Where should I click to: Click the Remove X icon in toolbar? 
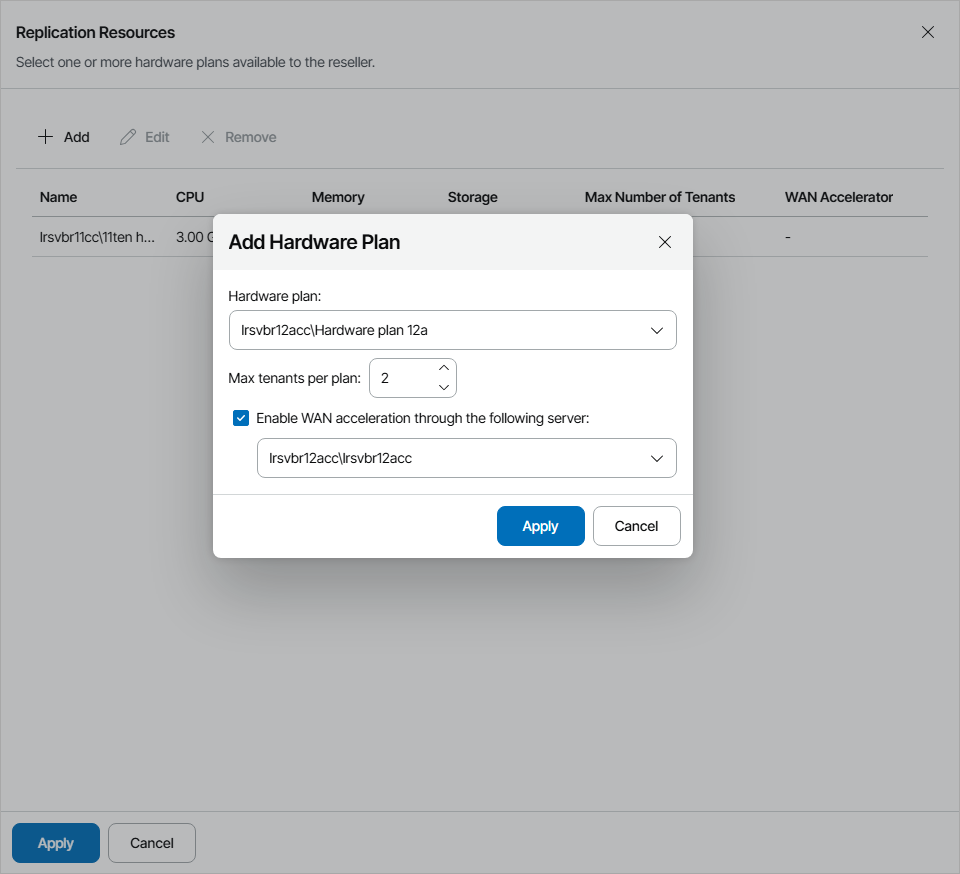point(208,137)
